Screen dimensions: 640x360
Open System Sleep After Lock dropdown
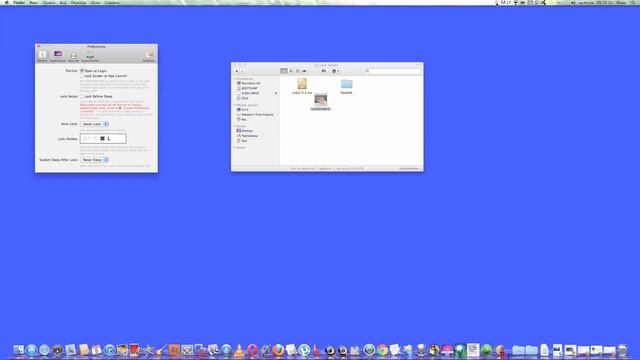coord(94,160)
